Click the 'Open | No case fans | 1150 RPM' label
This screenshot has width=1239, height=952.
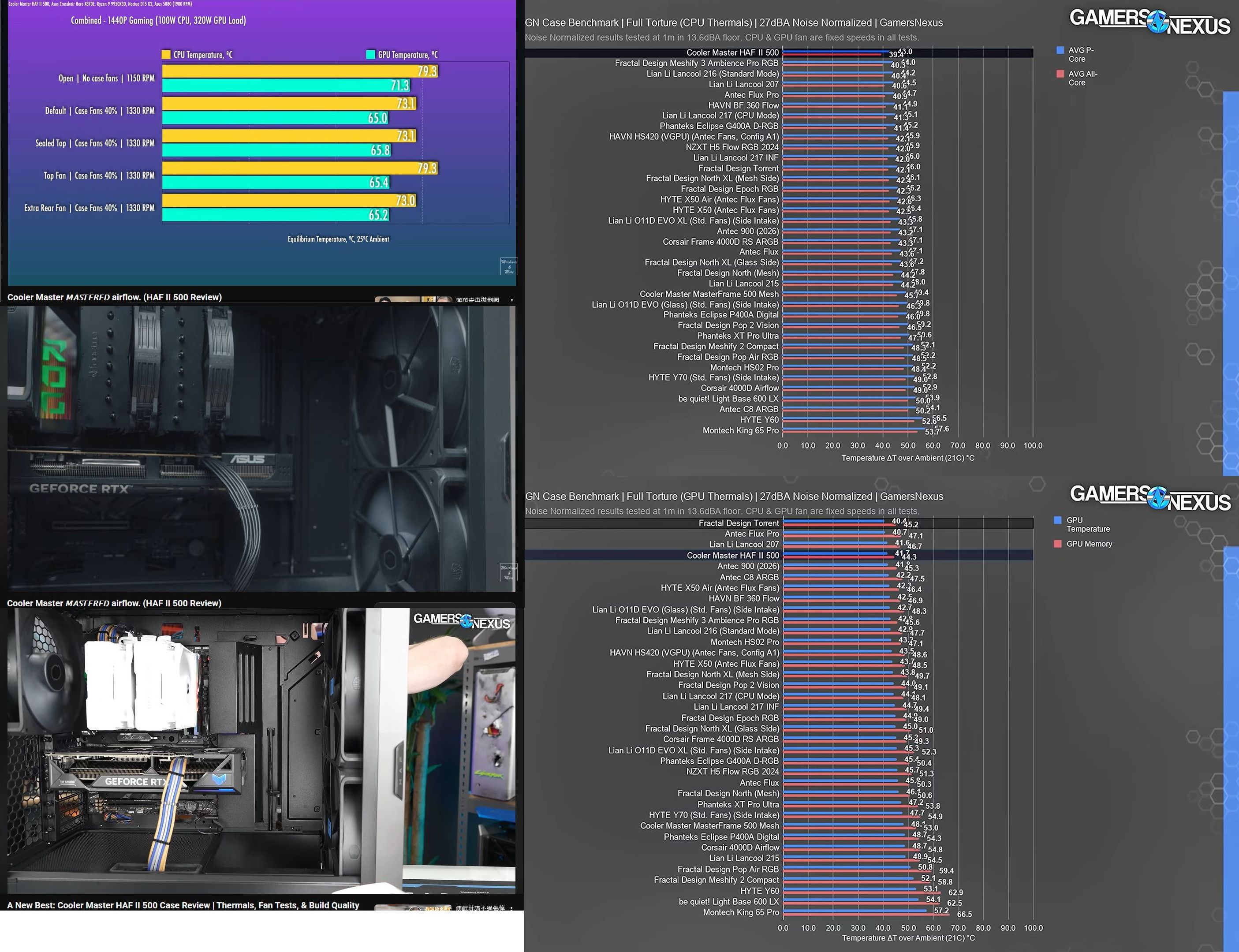(x=107, y=78)
